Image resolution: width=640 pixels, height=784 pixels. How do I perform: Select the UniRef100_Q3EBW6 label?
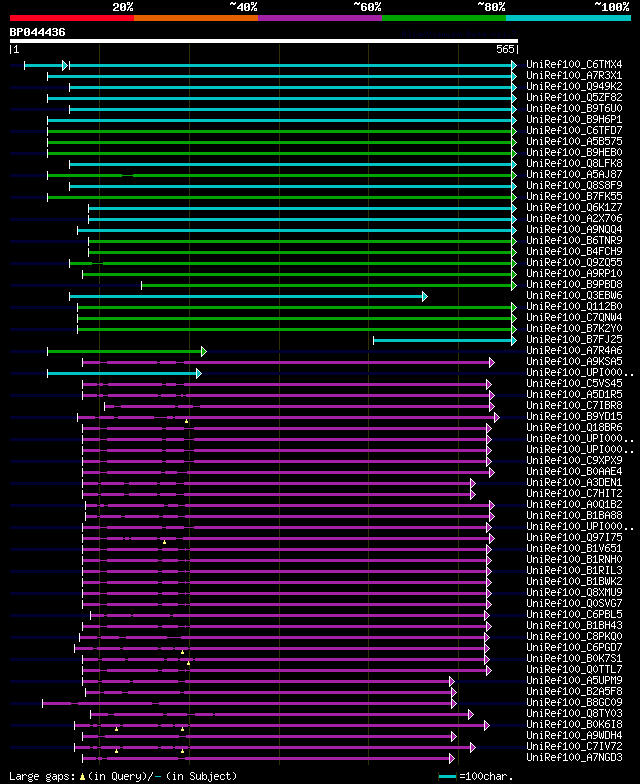[574, 296]
